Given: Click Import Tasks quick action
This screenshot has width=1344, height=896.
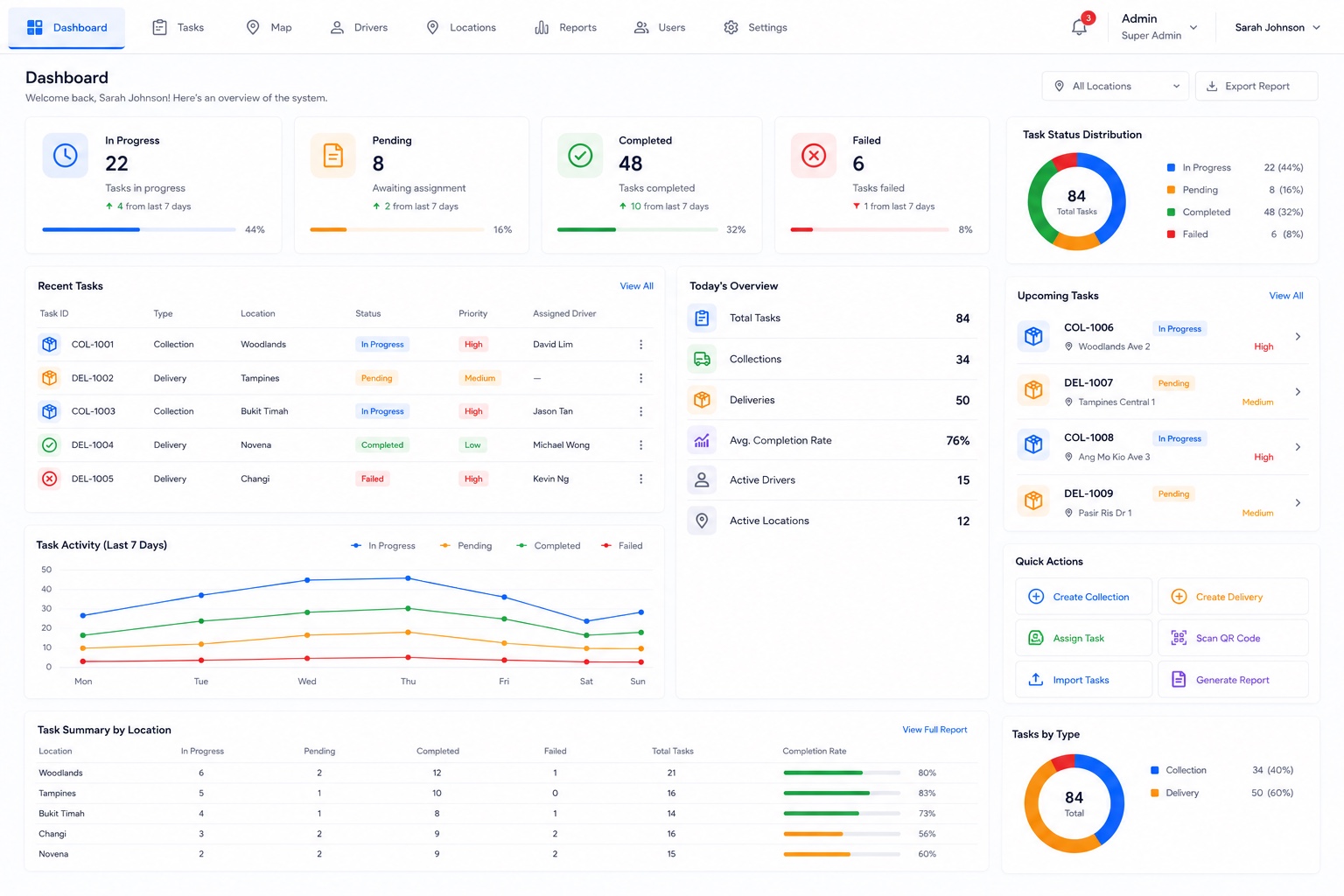Looking at the screenshot, I should pos(1083,680).
